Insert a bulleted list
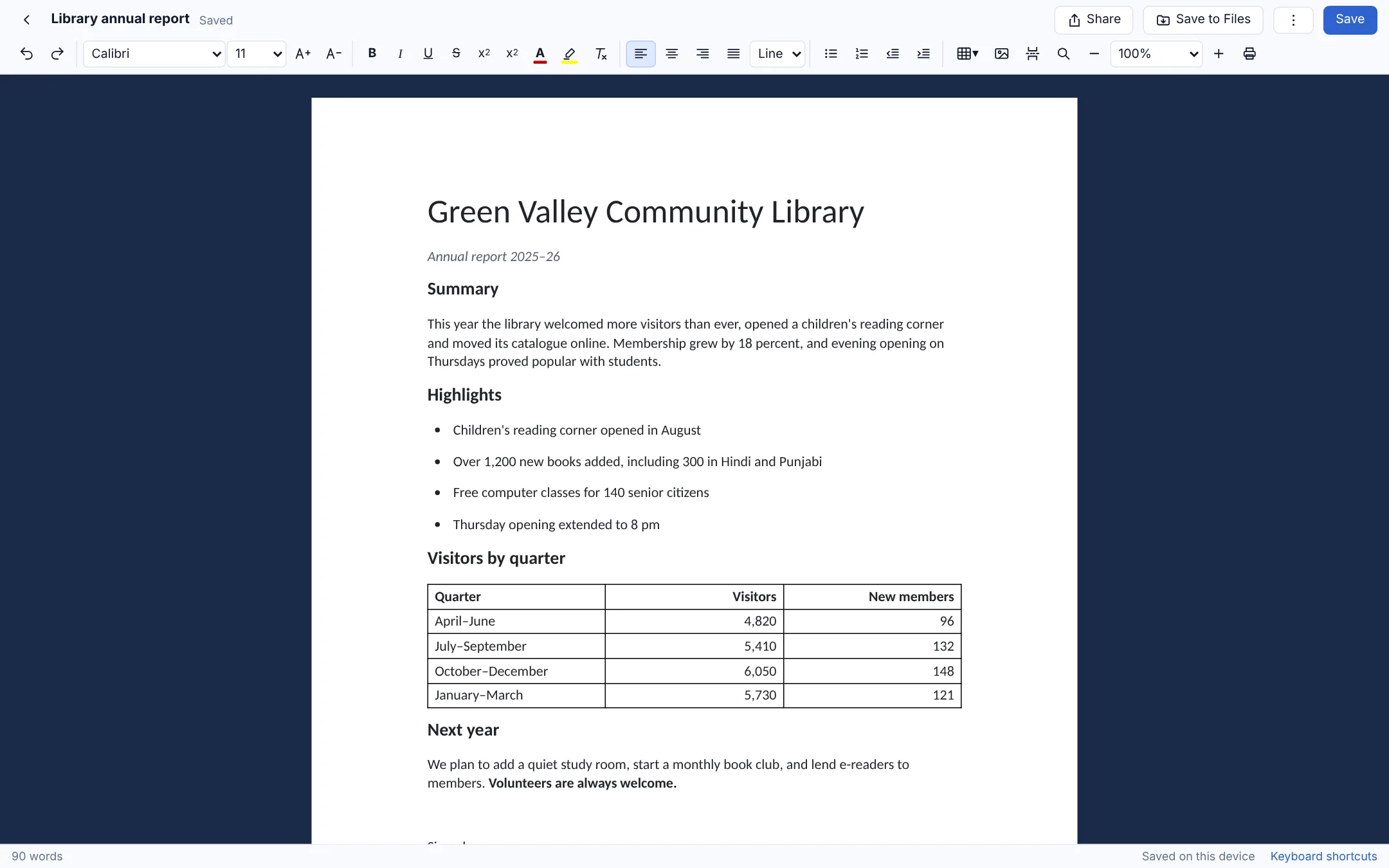Screen dimensions: 1389x868 click(x=831, y=54)
